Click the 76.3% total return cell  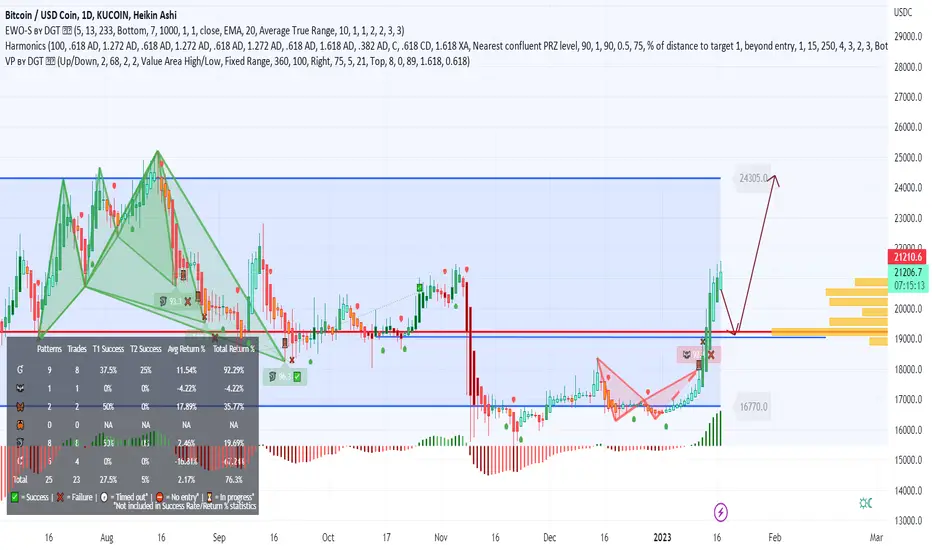tap(234, 479)
